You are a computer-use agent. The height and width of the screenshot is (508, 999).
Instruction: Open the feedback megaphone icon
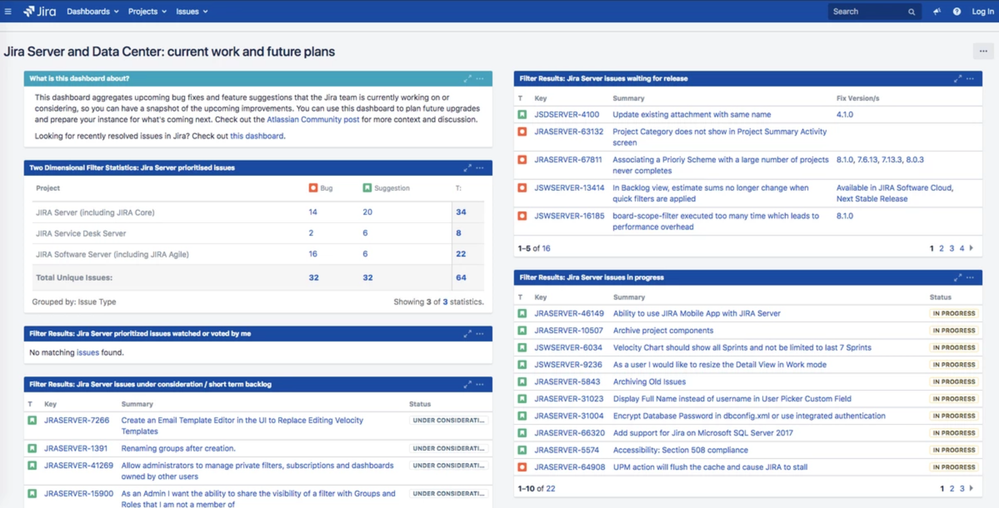[x=937, y=11]
